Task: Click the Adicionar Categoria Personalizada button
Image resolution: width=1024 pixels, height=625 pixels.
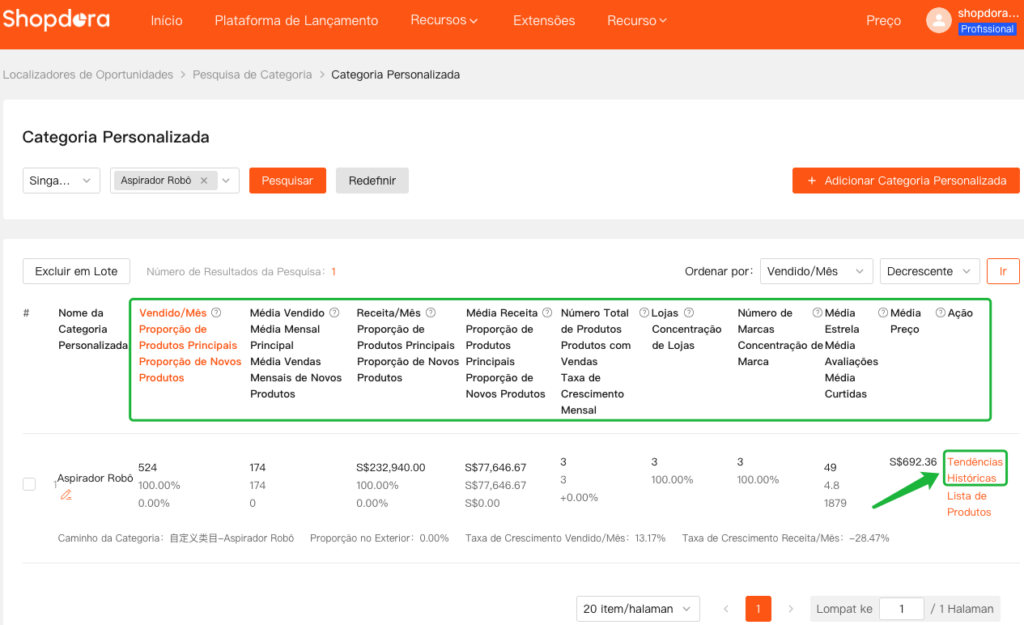Action: [905, 181]
